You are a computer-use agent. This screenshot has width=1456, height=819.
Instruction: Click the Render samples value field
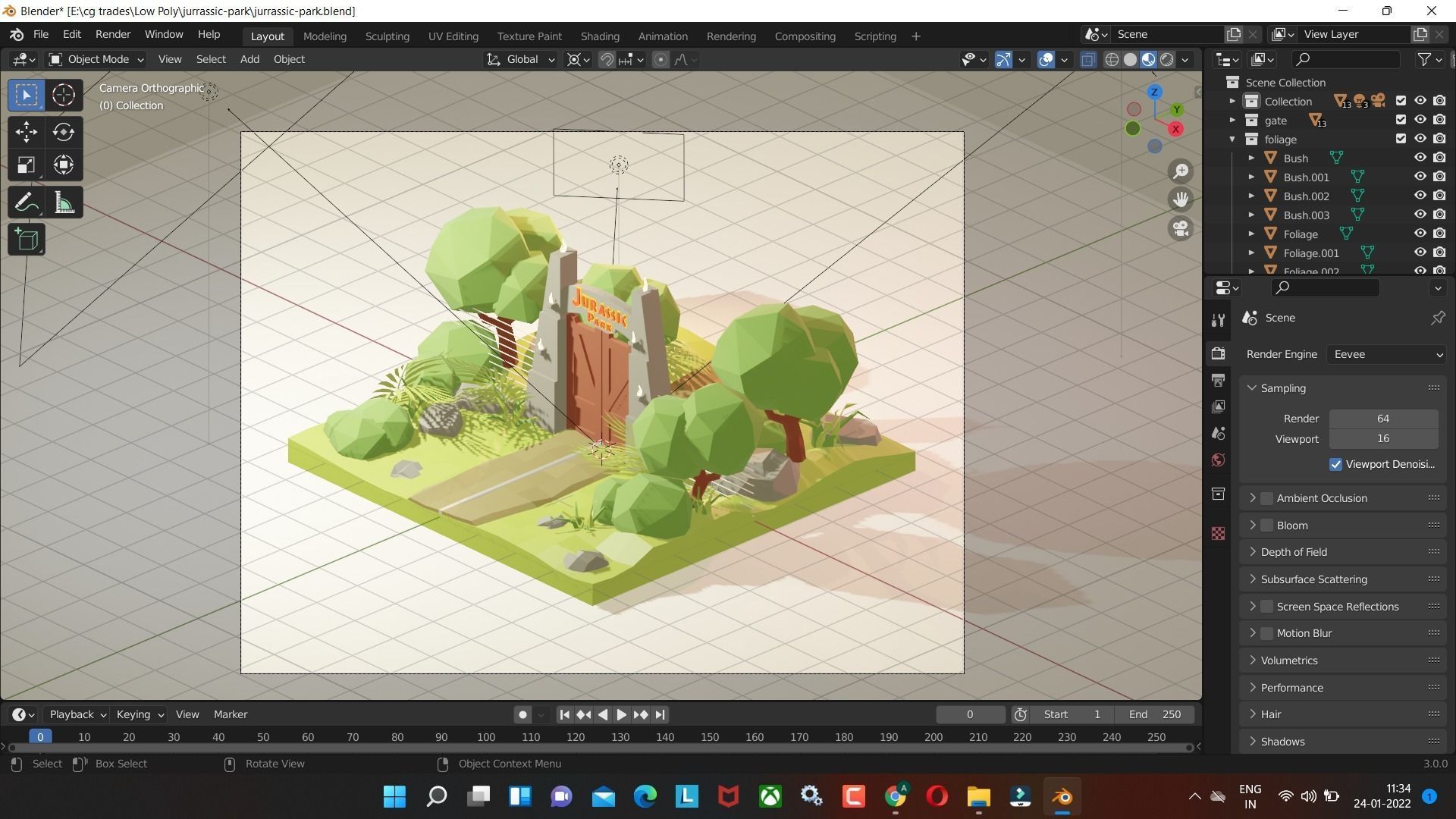[x=1383, y=419]
